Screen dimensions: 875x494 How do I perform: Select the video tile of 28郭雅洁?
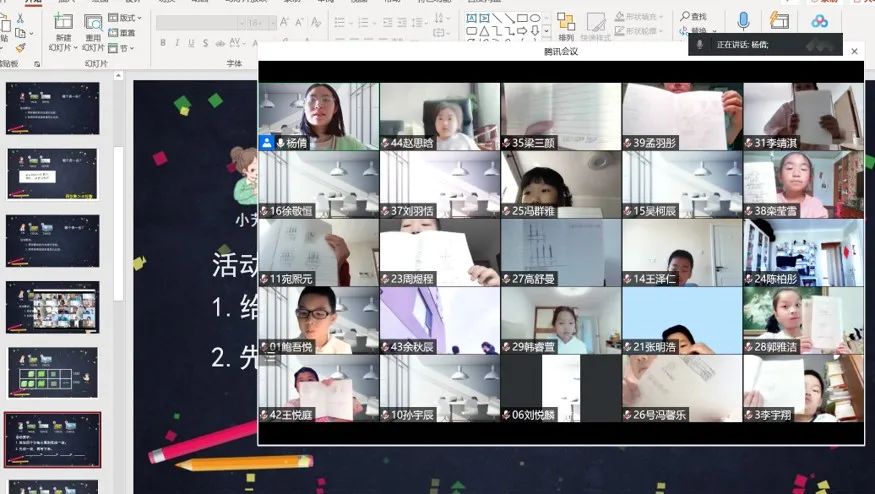coord(803,320)
